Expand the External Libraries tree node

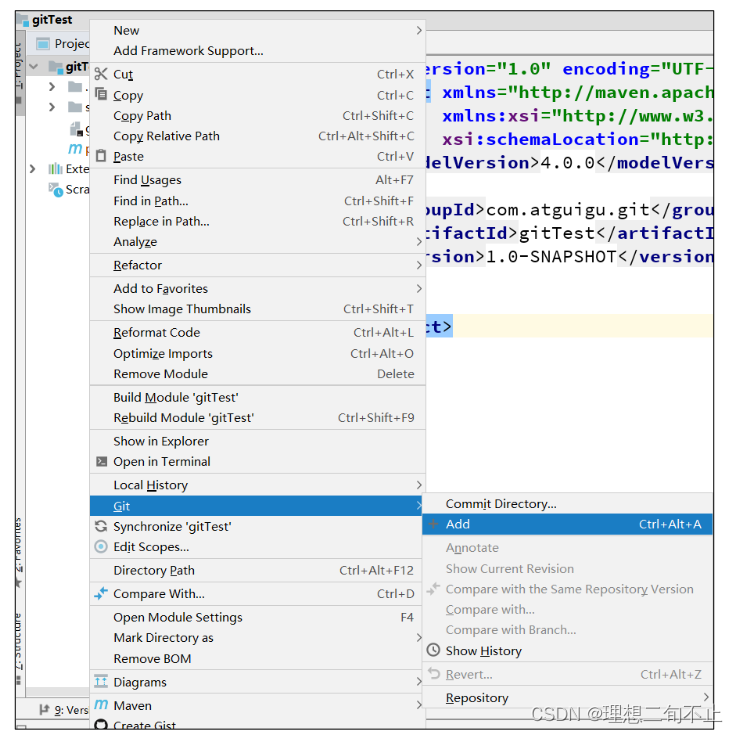(x=32, y=169)
